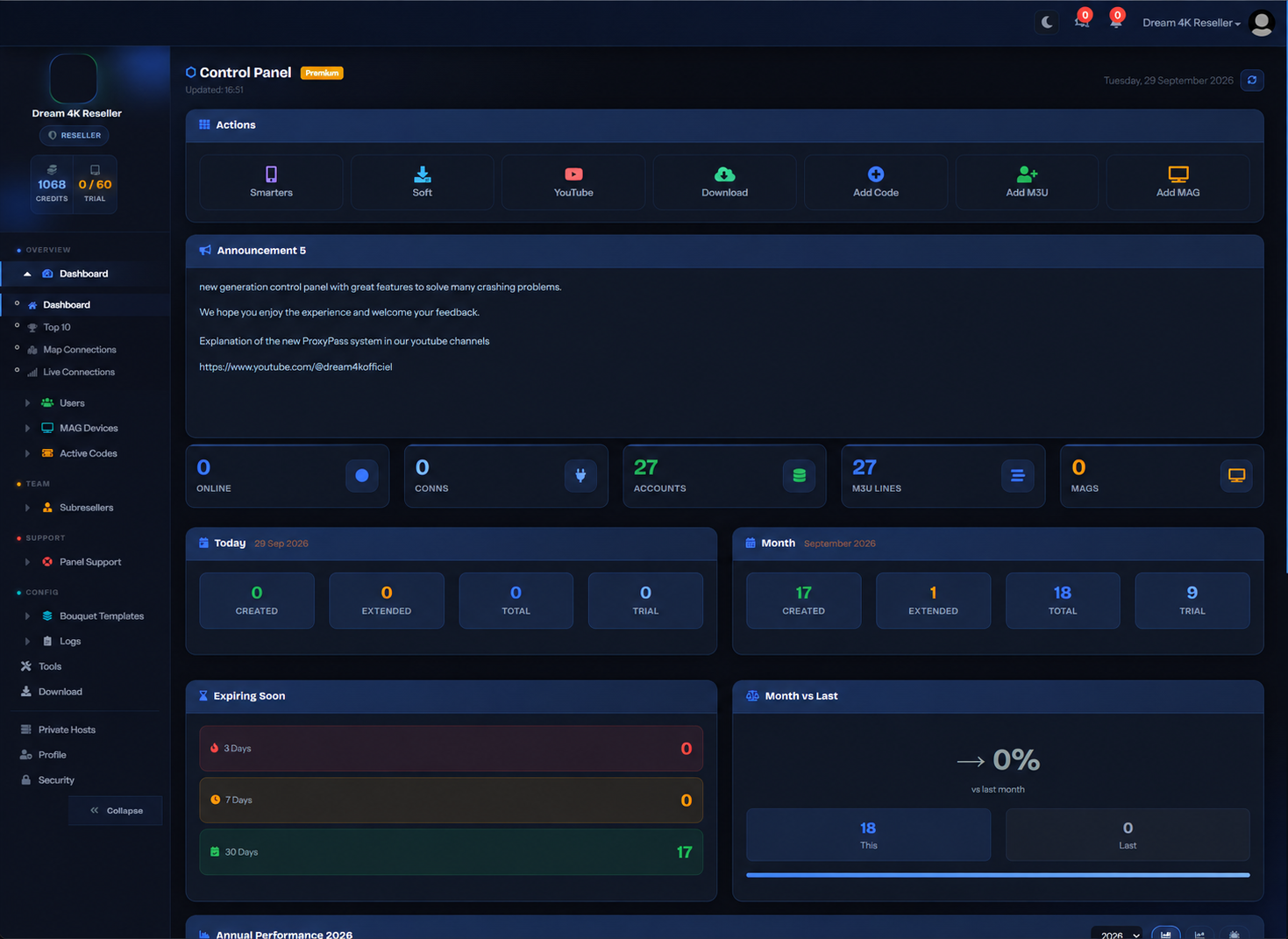This screenshot has height=939, width=1288.
Task: Open the Dream 4K Reseller account dropdown
Action: tap(1191, 23)
